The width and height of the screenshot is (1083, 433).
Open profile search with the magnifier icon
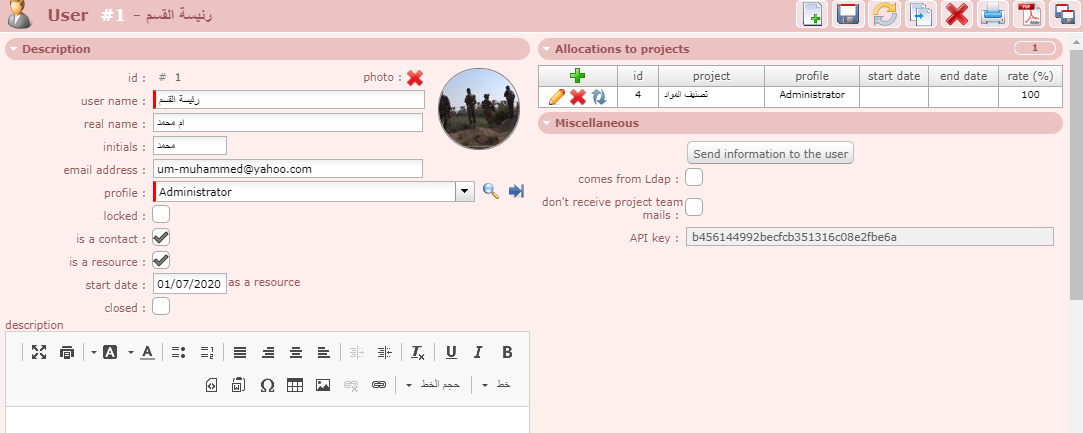[490, 191]
